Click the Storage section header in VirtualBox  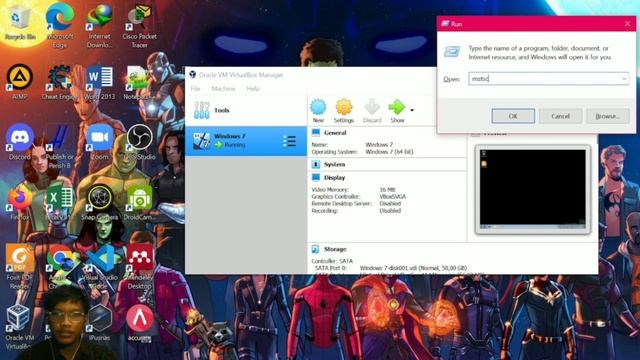[x=335, y=249]
